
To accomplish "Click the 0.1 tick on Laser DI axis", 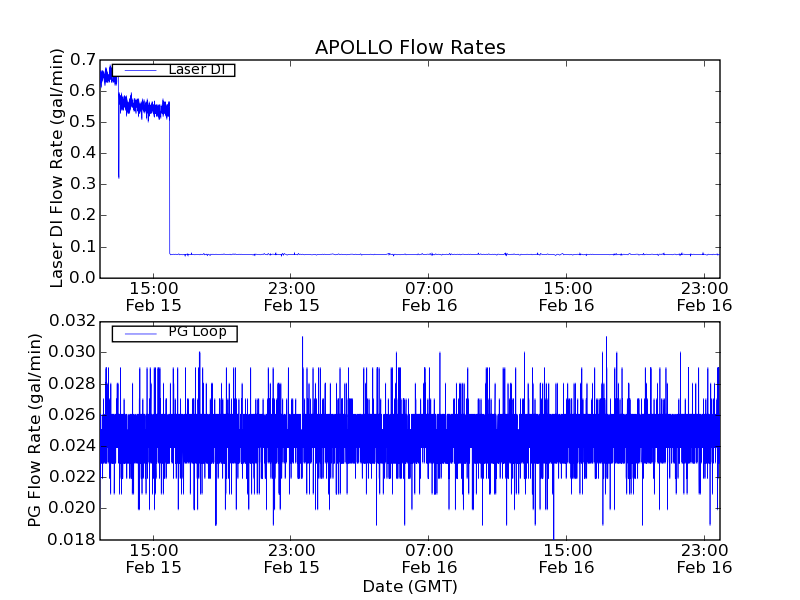I will click(83, 247).
